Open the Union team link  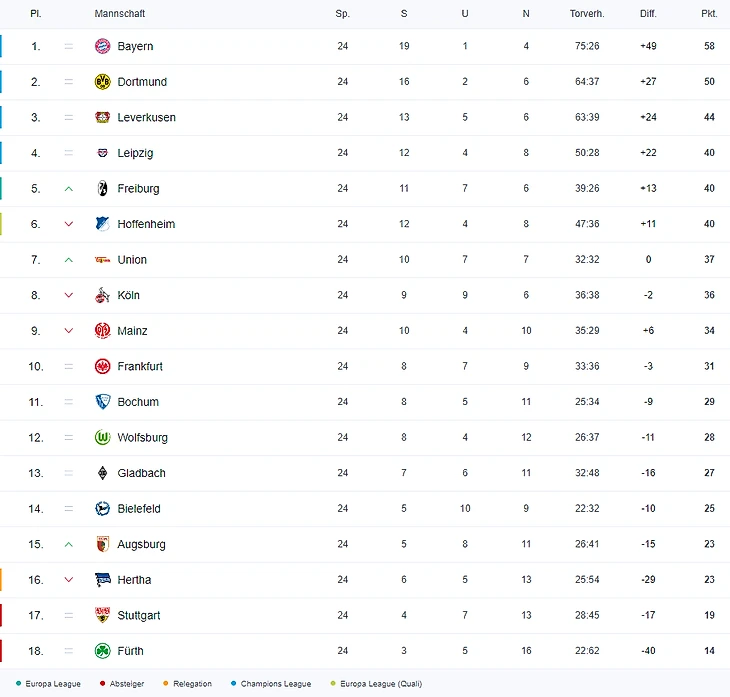[x=132, y=260]
